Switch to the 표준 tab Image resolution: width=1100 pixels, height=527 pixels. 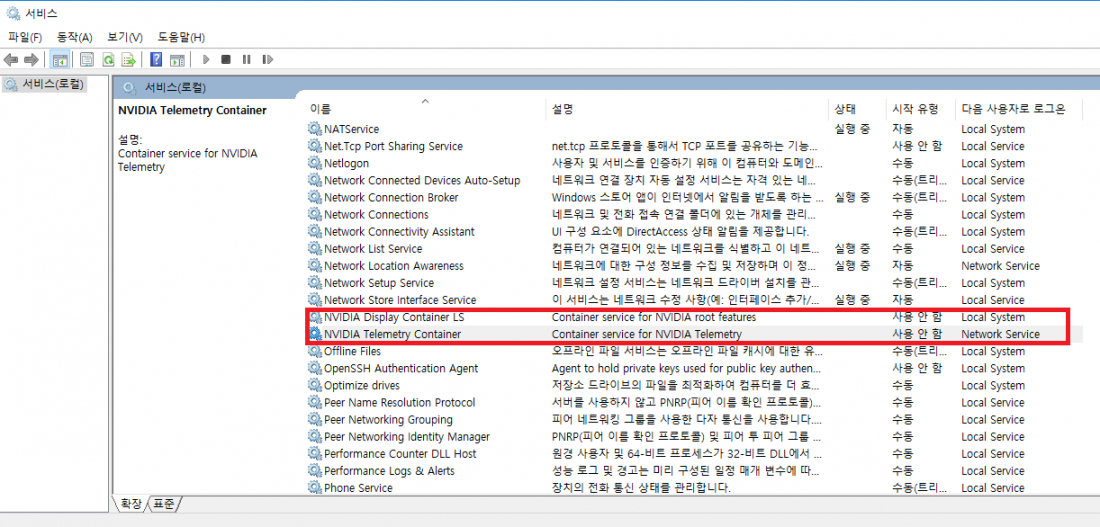click(x=165, y=503)
